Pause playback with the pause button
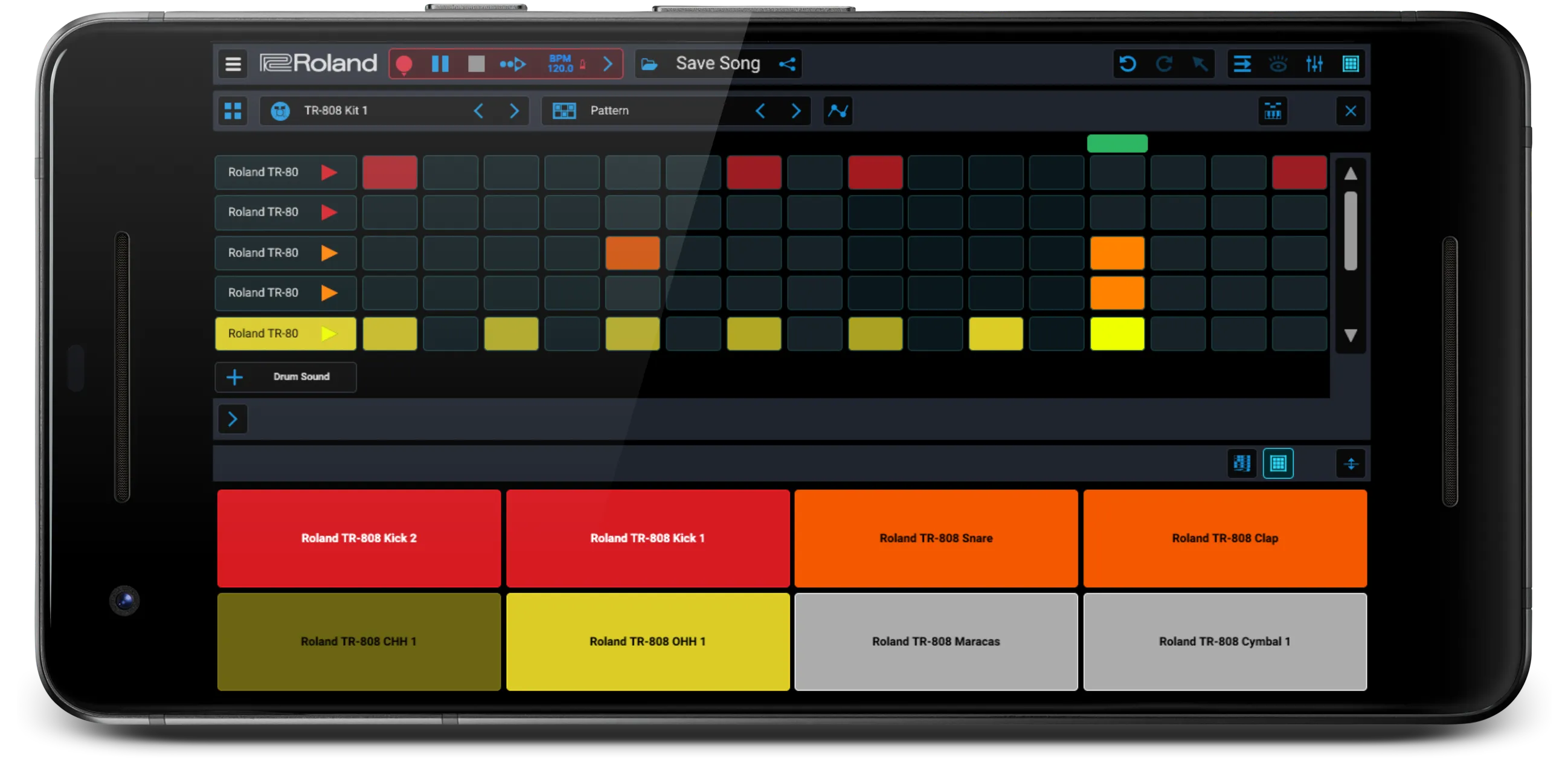Image resolution: width=1568 pixels, height=760 pixels. click(440, 64)
